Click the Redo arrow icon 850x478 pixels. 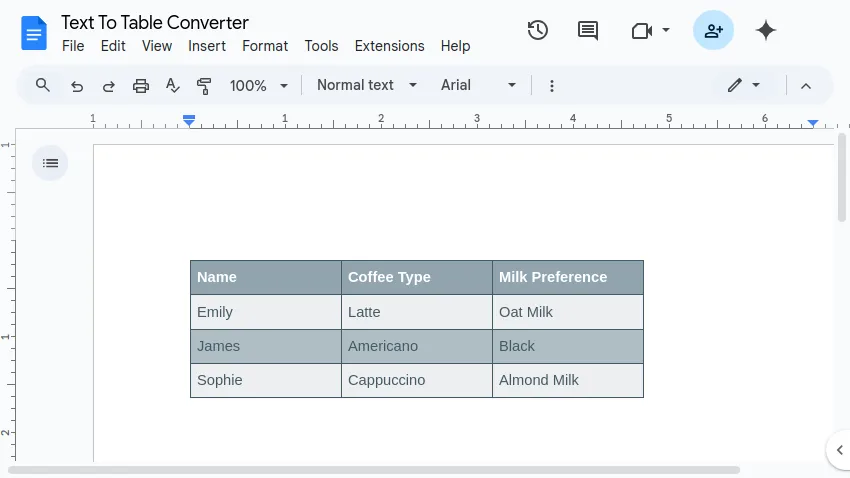108,86
